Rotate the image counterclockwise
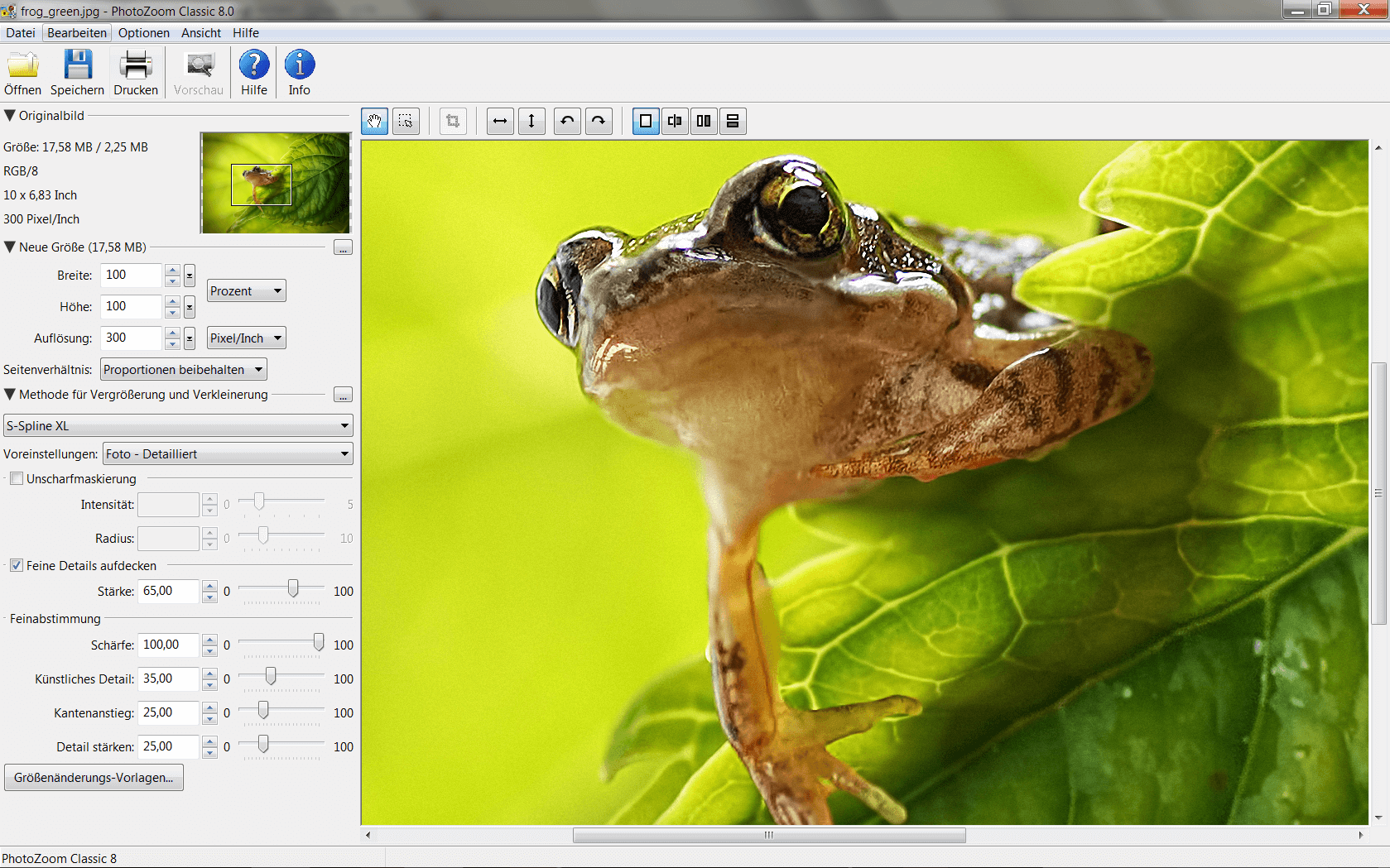Screen dimensions: 1390x868 pyautogui.click(x=567, y=121)
